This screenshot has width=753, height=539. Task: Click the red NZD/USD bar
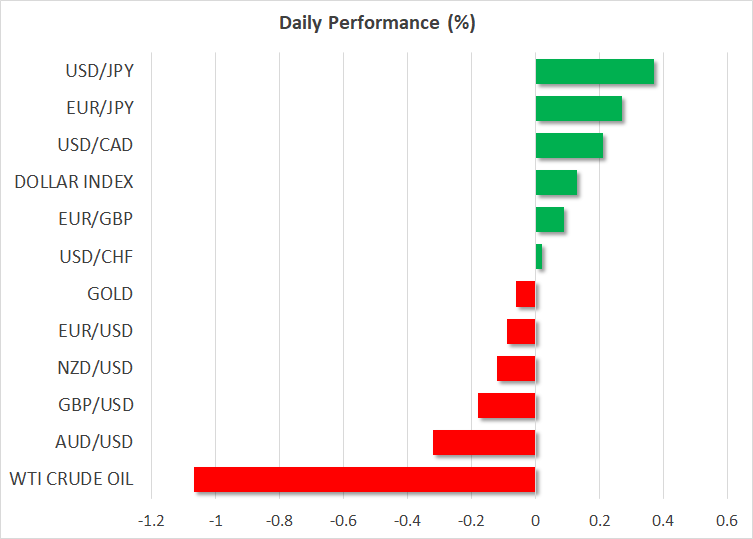click(x=516, y=368)
